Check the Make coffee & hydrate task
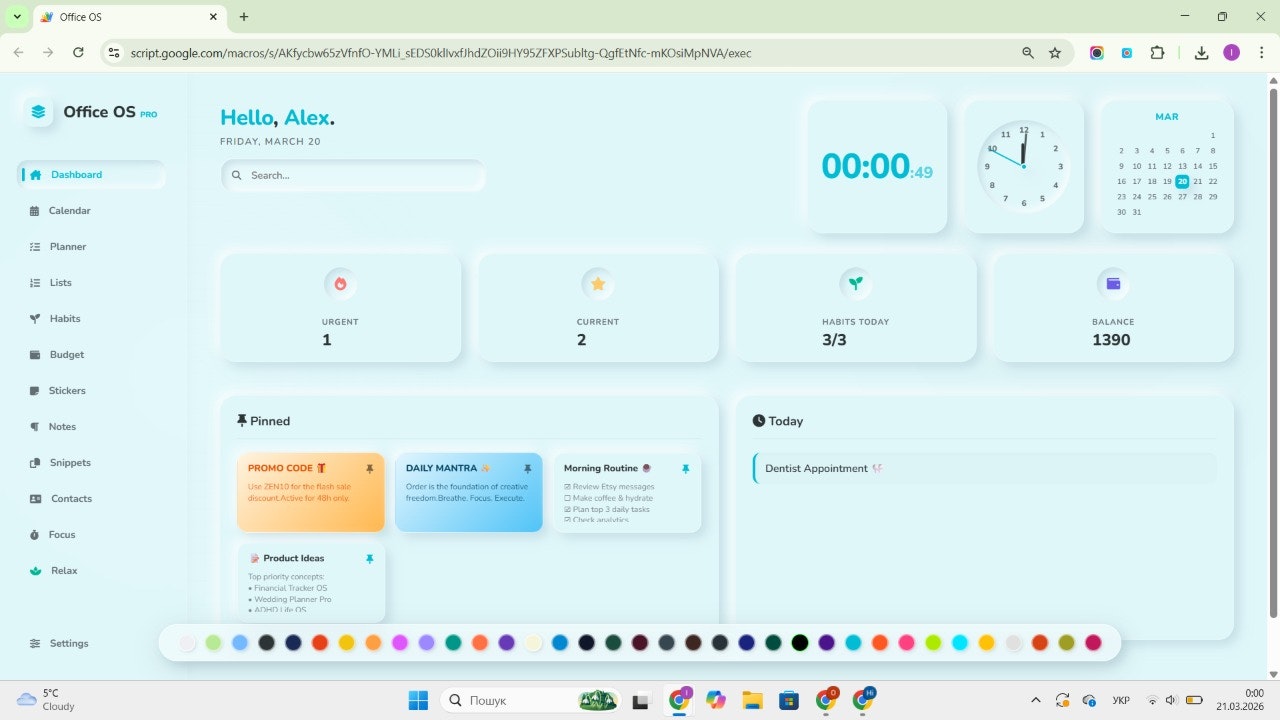This screenshot has height=720, width=1280. click(567, 498)
